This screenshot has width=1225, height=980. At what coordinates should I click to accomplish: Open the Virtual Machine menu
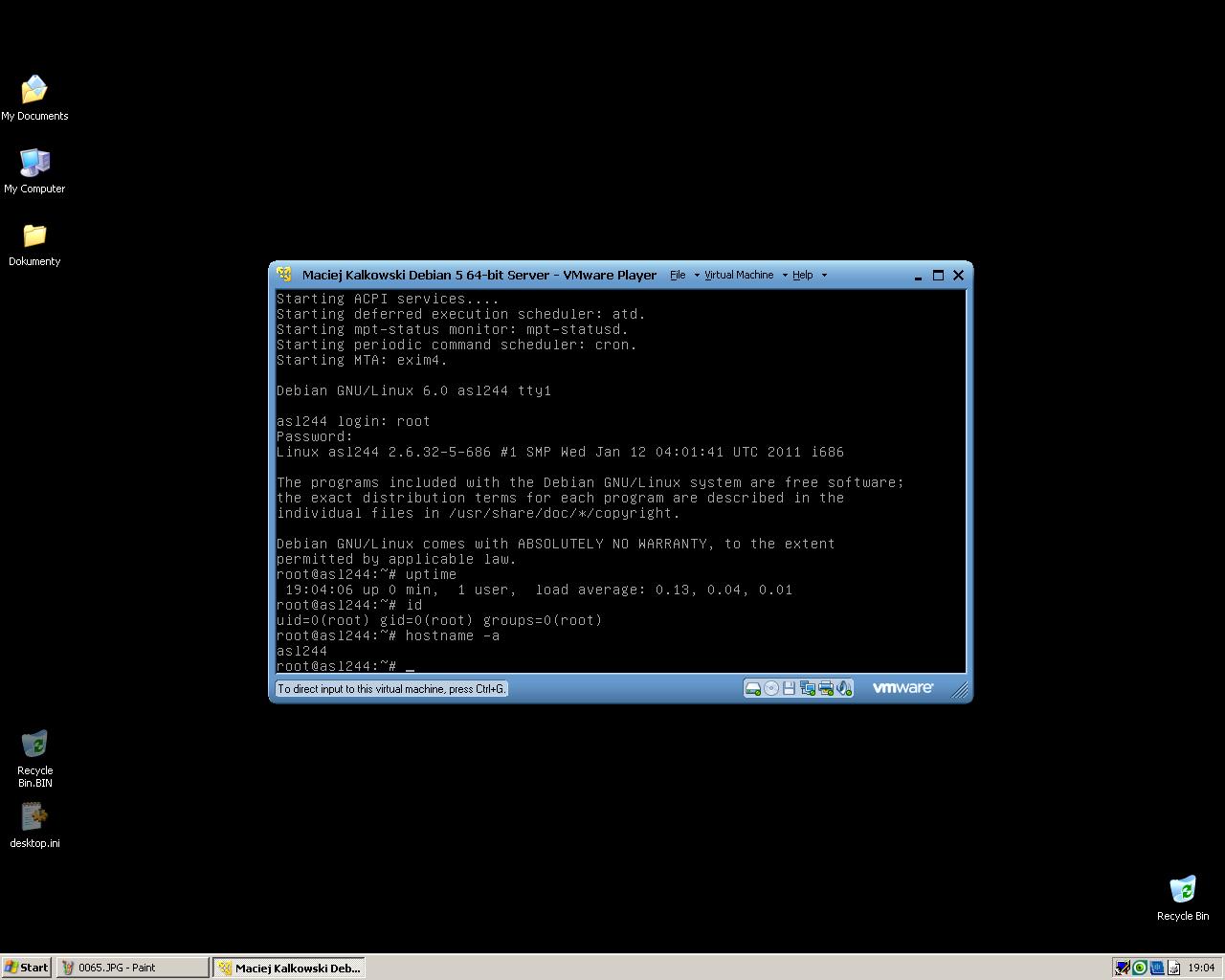coord(739,275)
